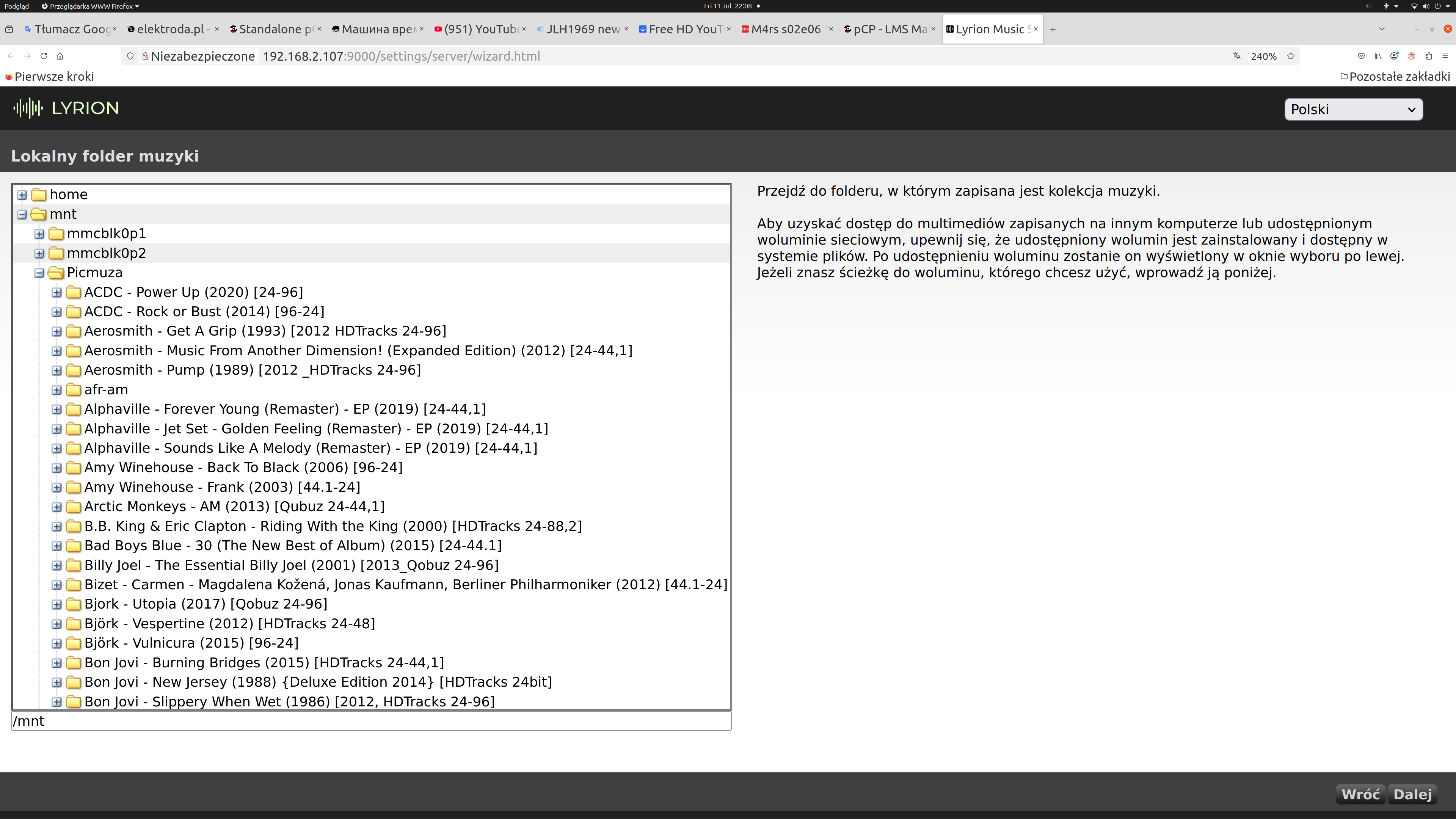Select Bad Boys Blue - 30 folder
Viewport: 1456px width, 819px height.
(x=293, y=546)
